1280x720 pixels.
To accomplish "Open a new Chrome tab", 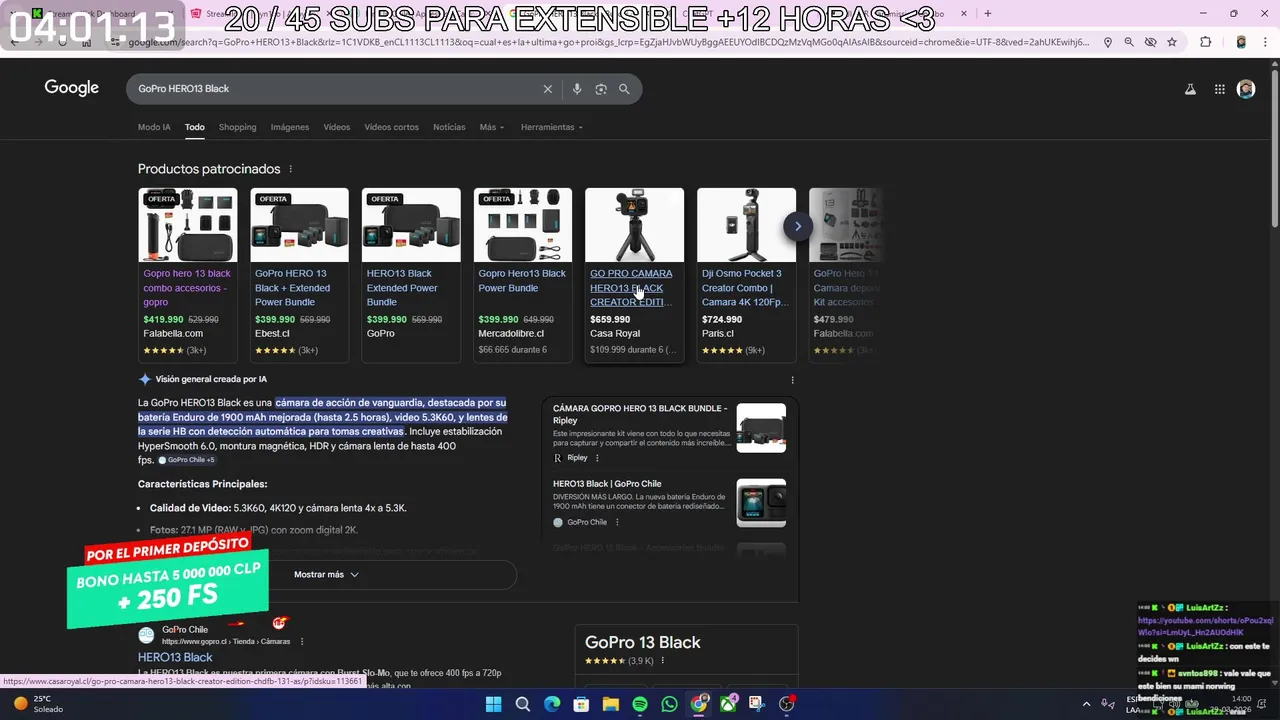I will (987, 13).
